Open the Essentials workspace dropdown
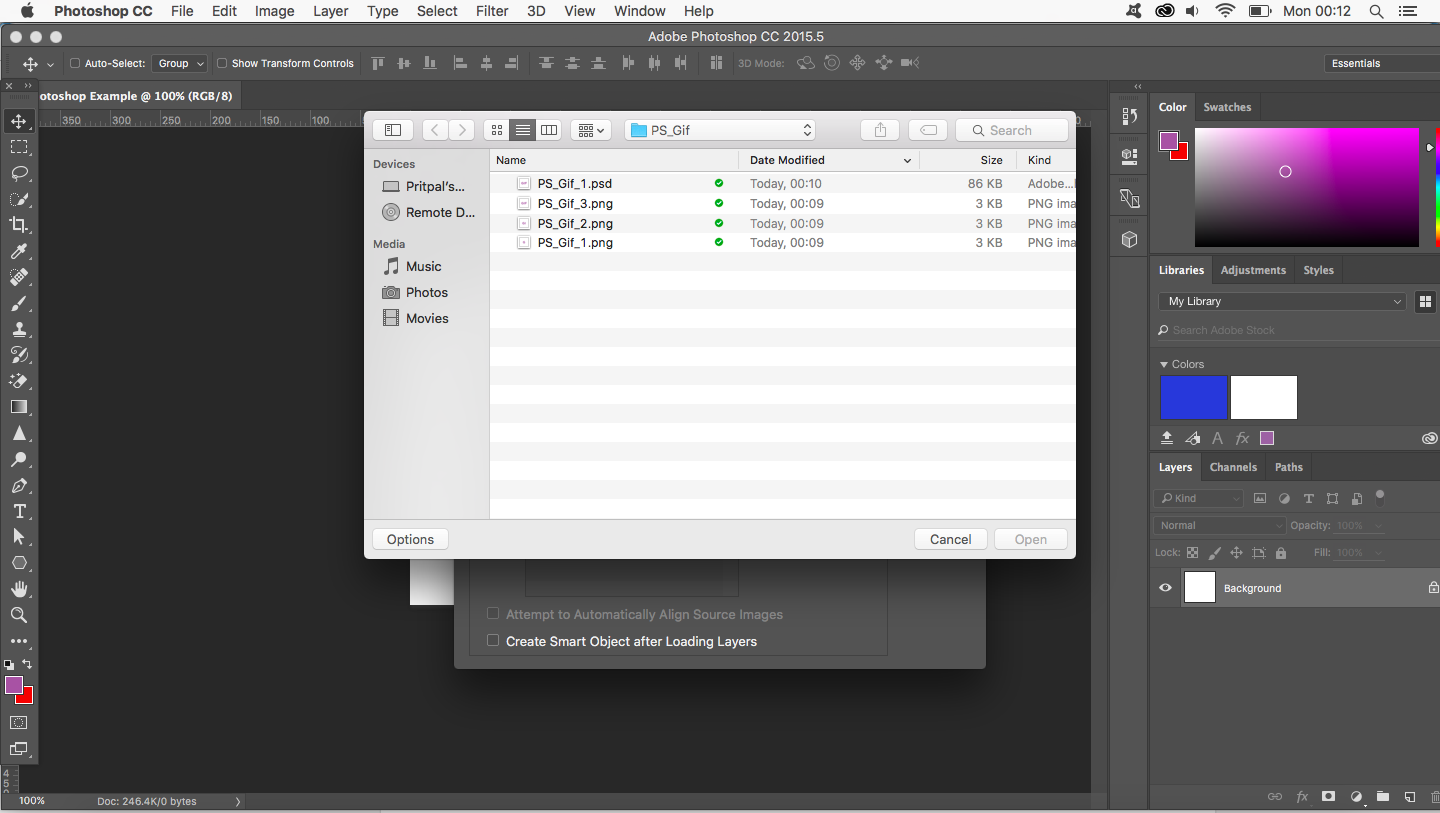The width and height of the screenshot is (1440, 813). [x=1383, y=63]
